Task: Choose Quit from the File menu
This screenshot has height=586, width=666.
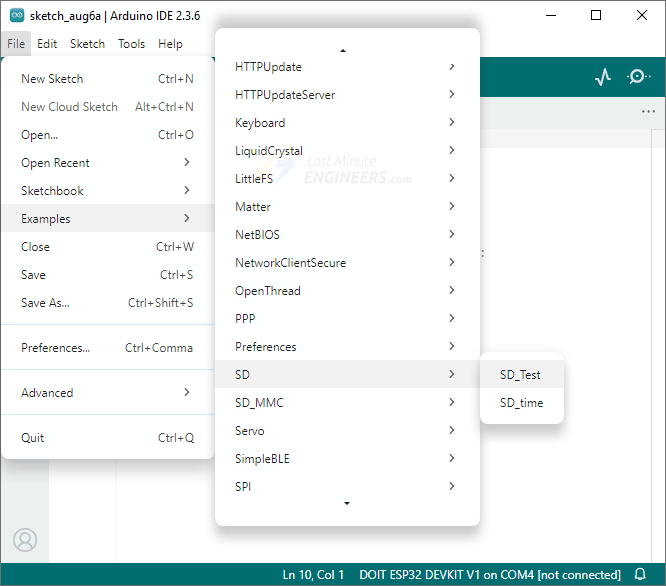Action: click(x=107, y=438)
